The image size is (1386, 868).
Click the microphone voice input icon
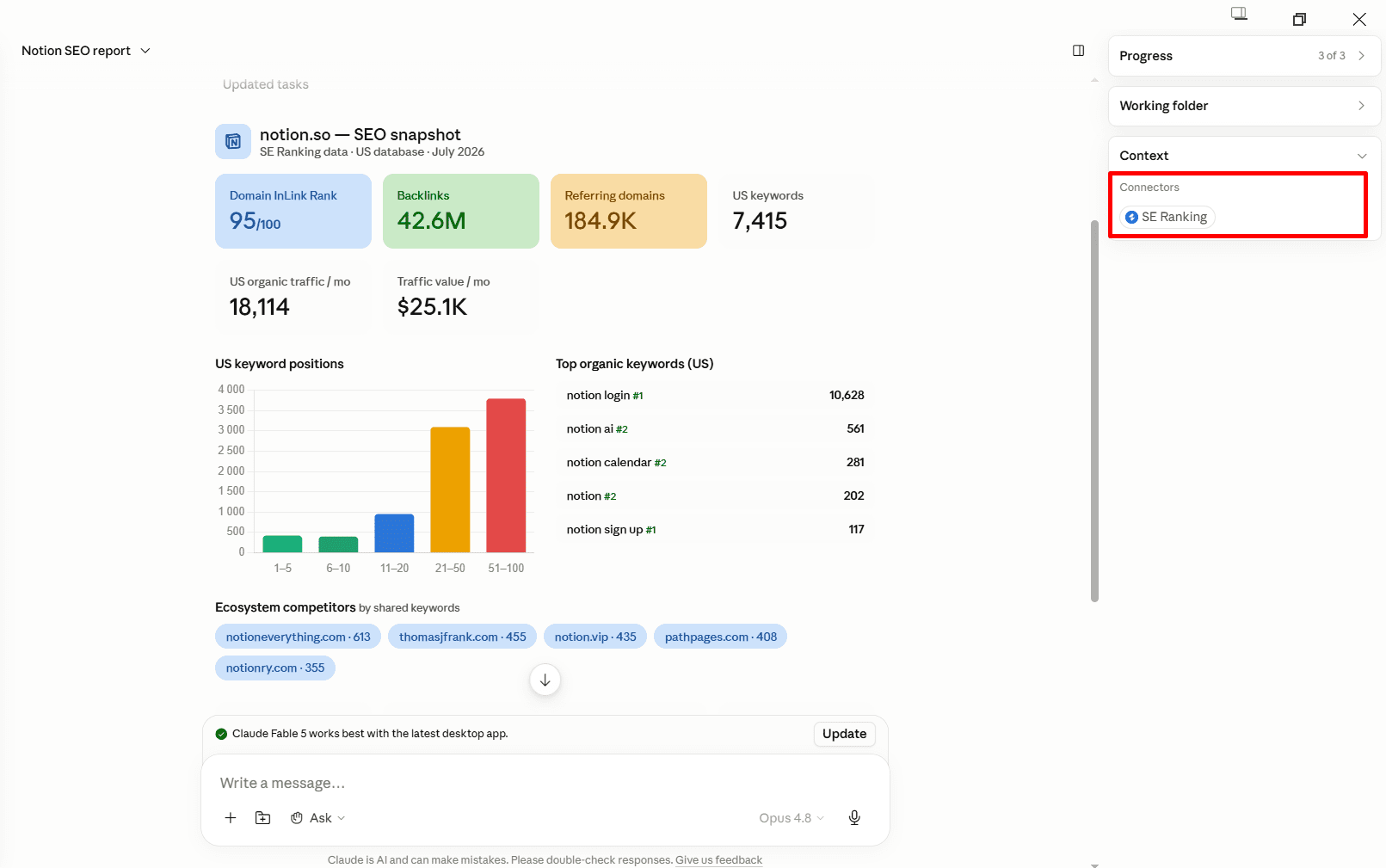point(854,818)
